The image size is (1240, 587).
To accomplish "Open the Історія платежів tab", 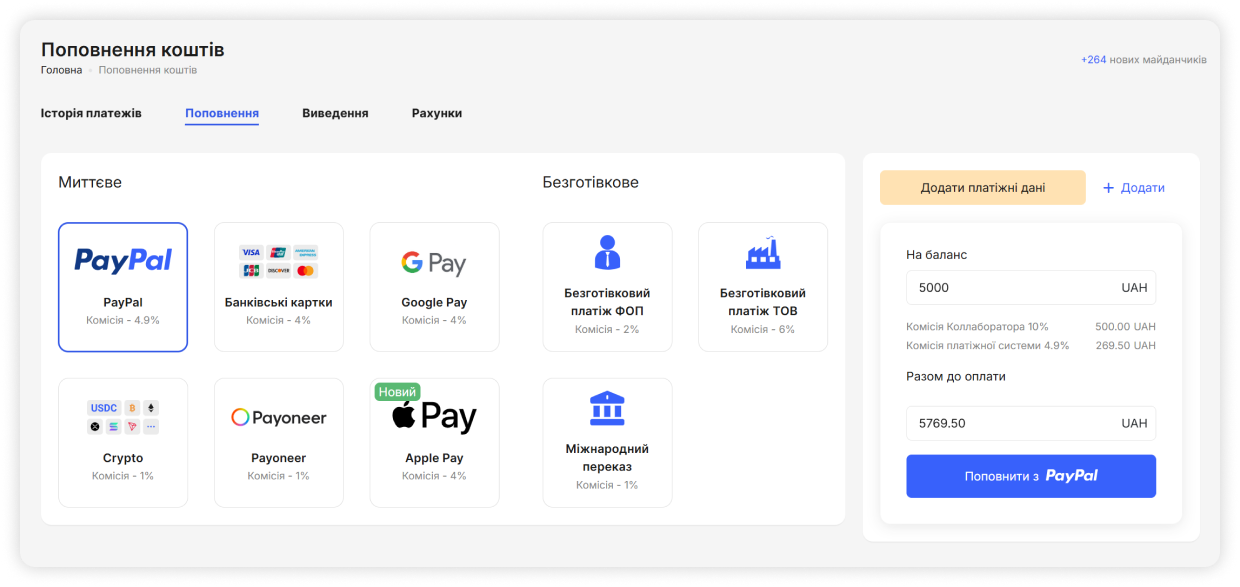I will point(91,113).
